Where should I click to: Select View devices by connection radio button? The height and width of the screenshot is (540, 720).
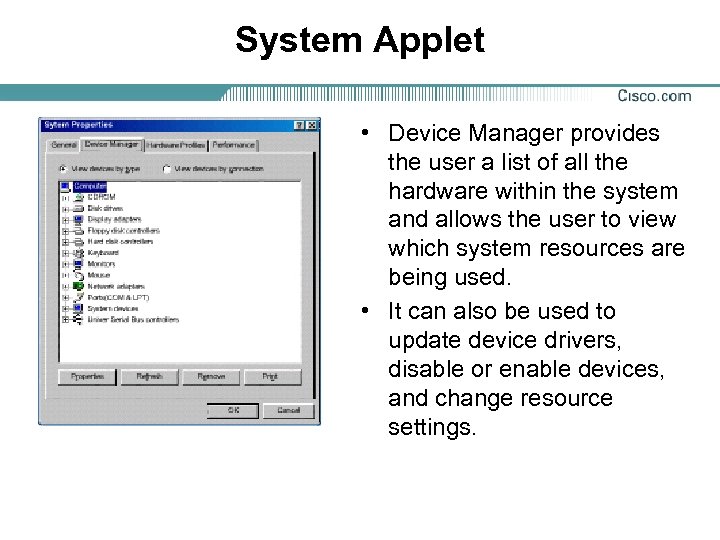pyautogui.click(x=167, y=169)
